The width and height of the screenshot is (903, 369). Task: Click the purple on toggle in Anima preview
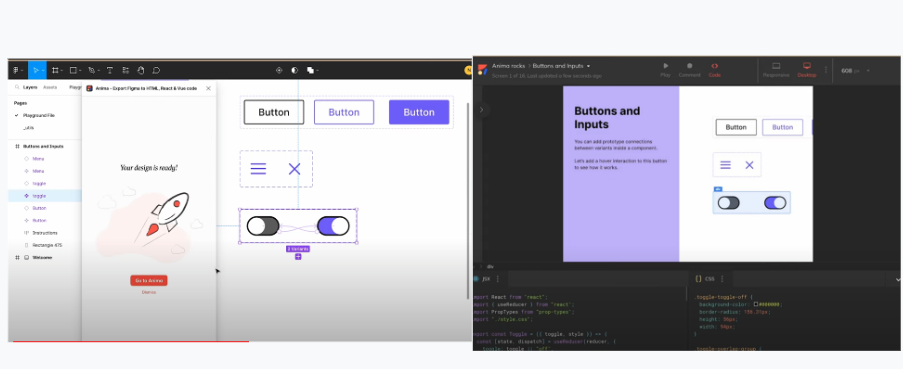pos(775,203)
